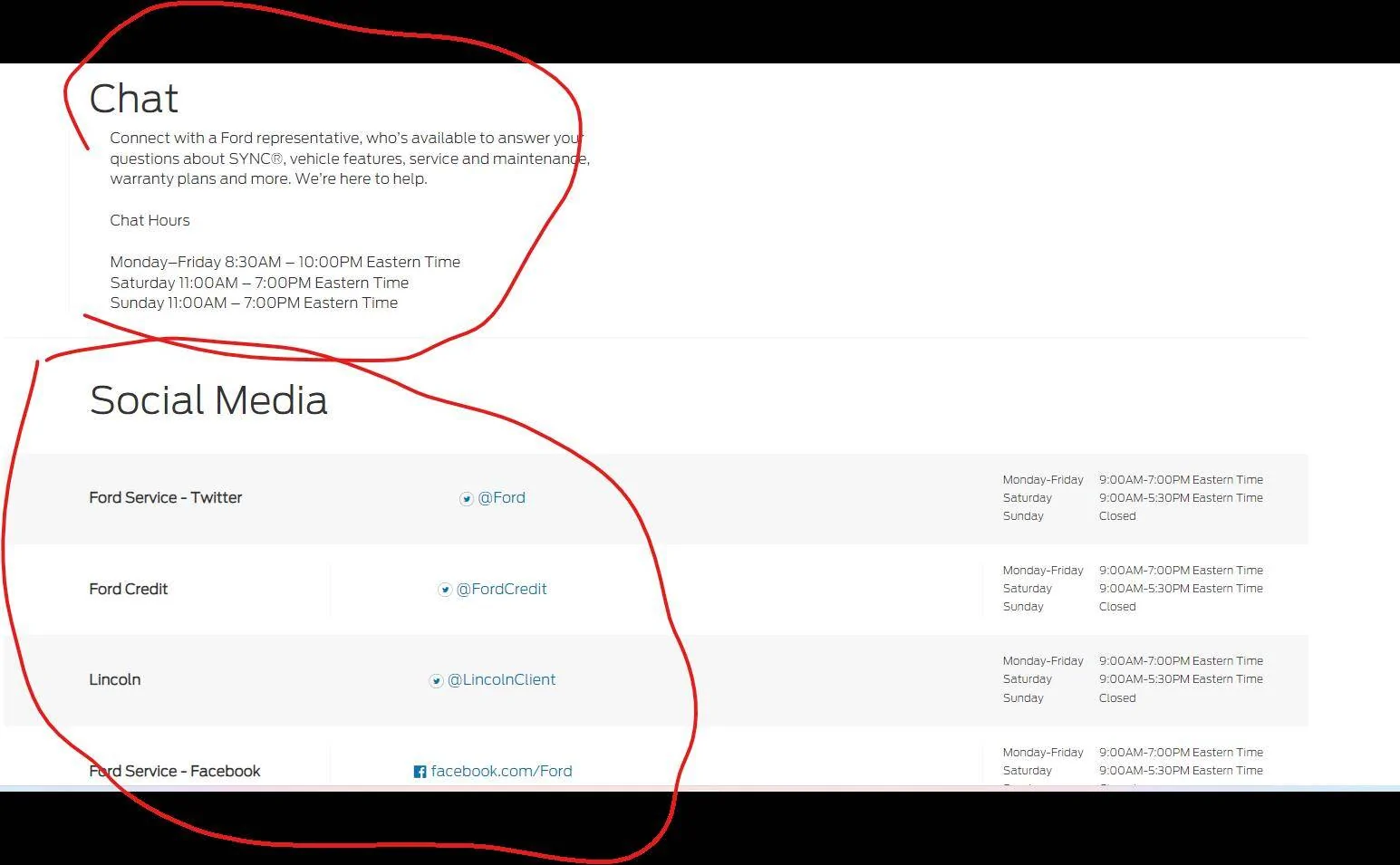Click 'Monday-Friday' in the Ford Service - Twitter row

(x=1043, y=479)
